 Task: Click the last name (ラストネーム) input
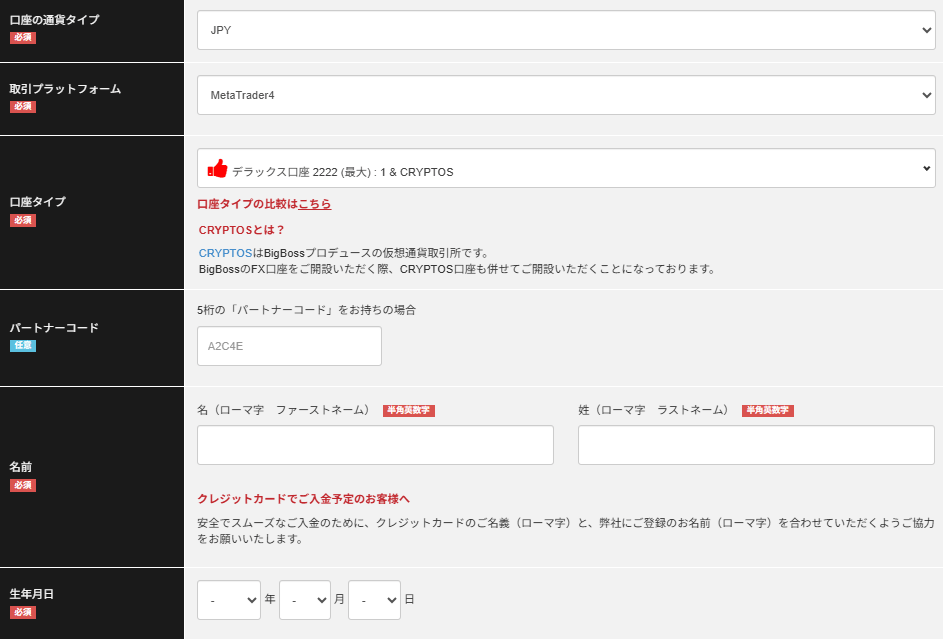coord(756,445)
